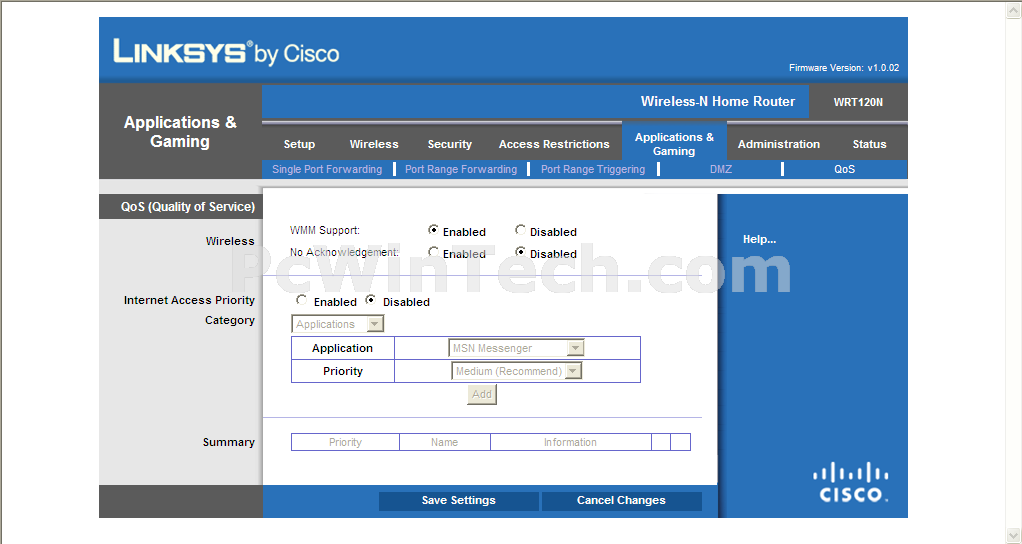The image size is (1022, 544).
Task: Select Disabled for No Acknowledgement
Action: pos(520,251)
